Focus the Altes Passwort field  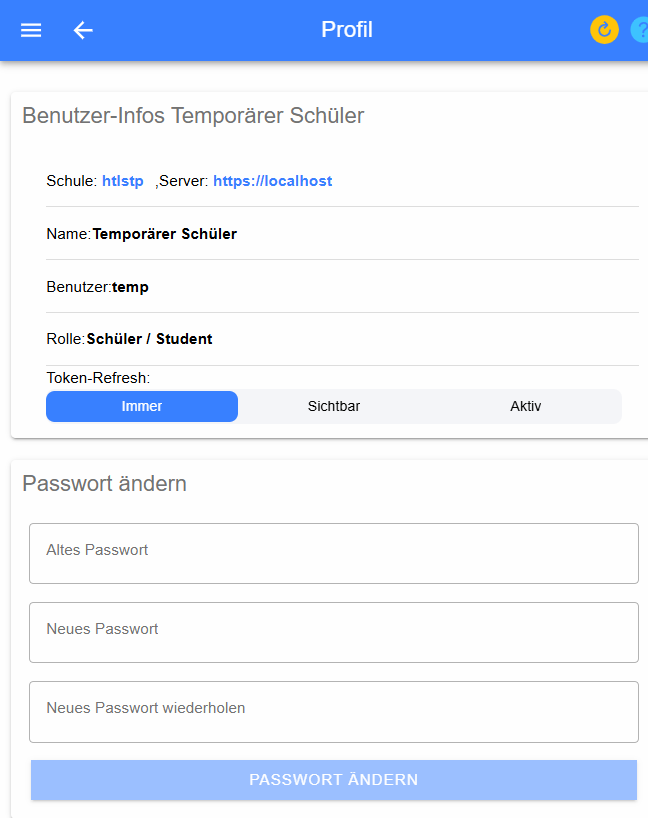[x=334, y=553]
